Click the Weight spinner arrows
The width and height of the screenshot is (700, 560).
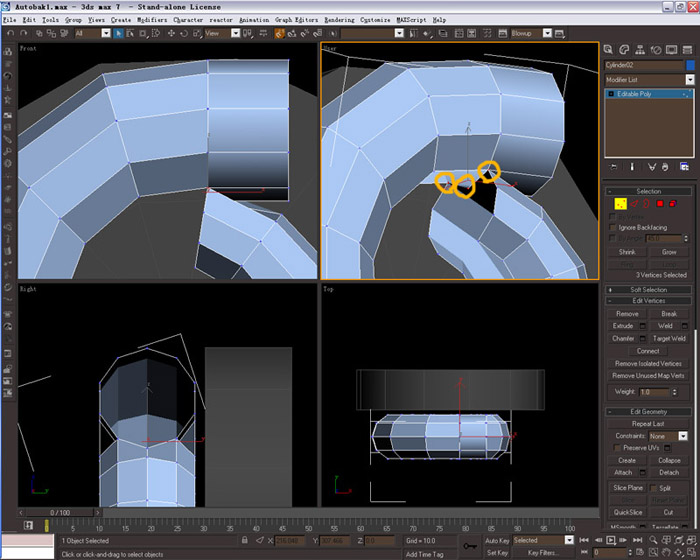click(675, 392)
